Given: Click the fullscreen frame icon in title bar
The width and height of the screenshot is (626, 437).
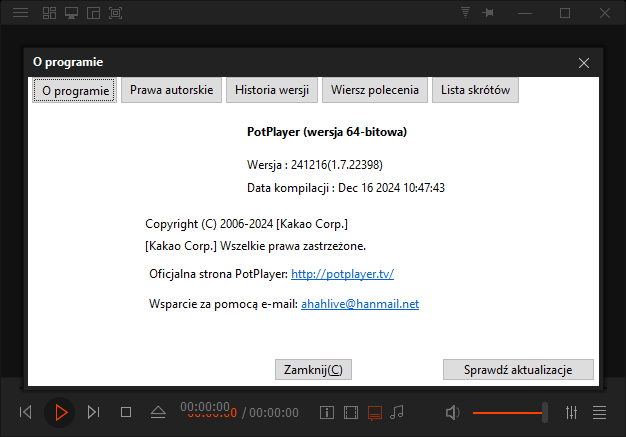Looking at the screenshot, I should point(115,13).
